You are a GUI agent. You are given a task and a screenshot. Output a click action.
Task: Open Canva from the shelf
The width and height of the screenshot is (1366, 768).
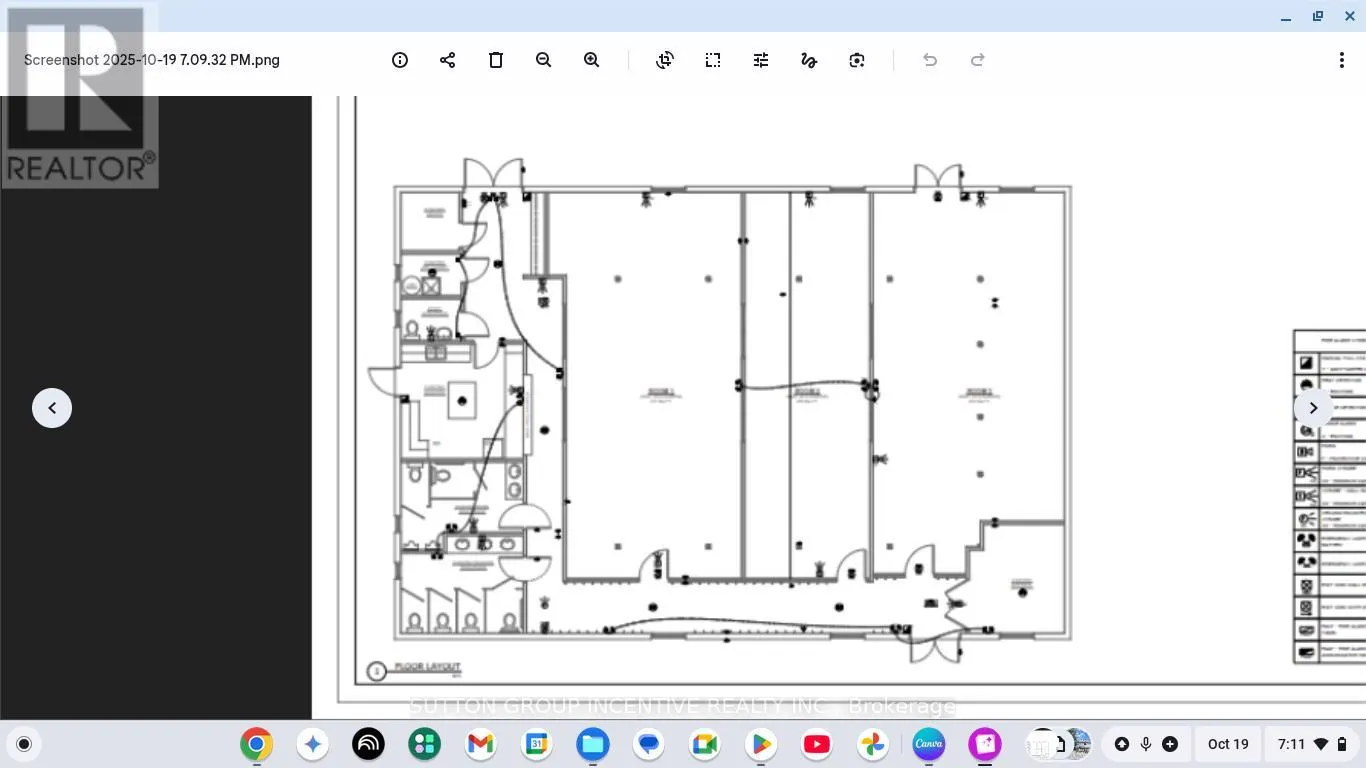pos(929,744)
